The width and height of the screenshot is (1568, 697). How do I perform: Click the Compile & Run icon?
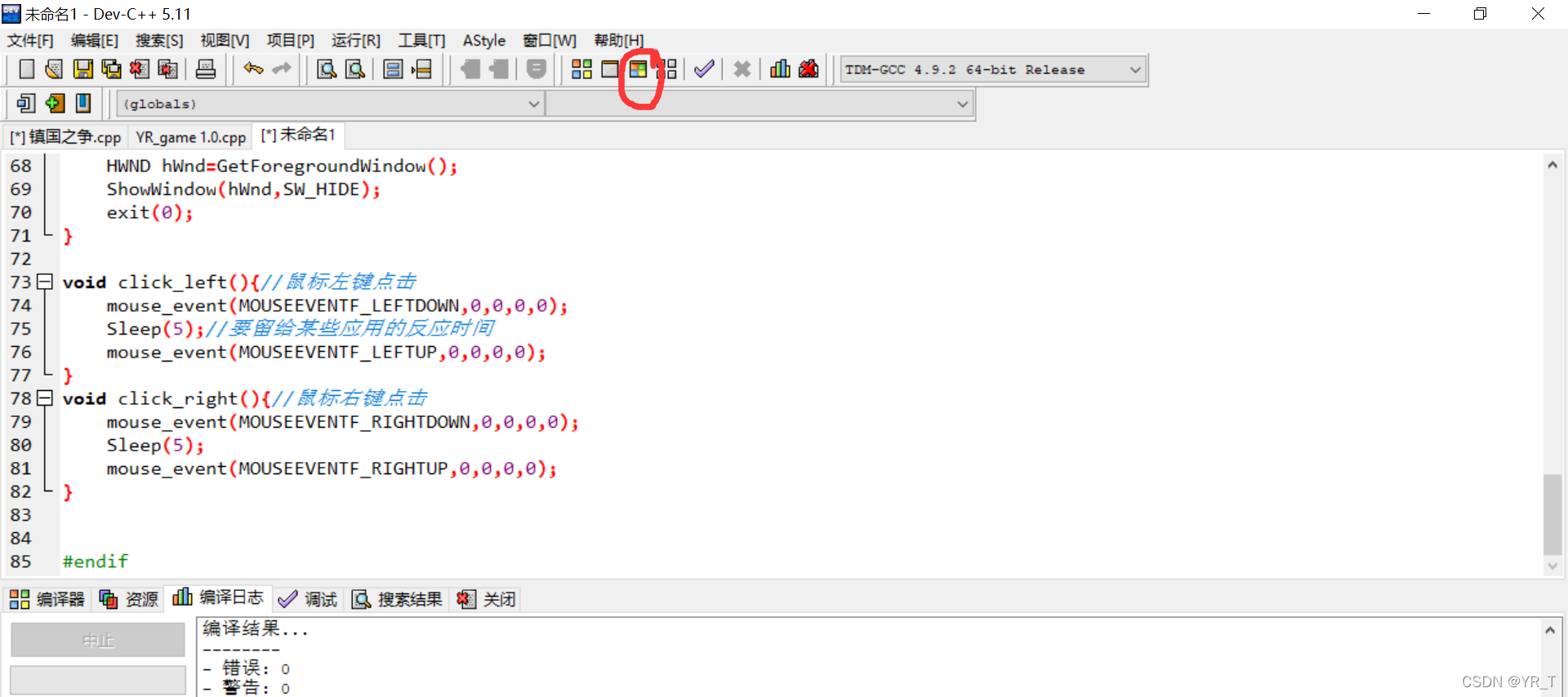tap(638, 69)
